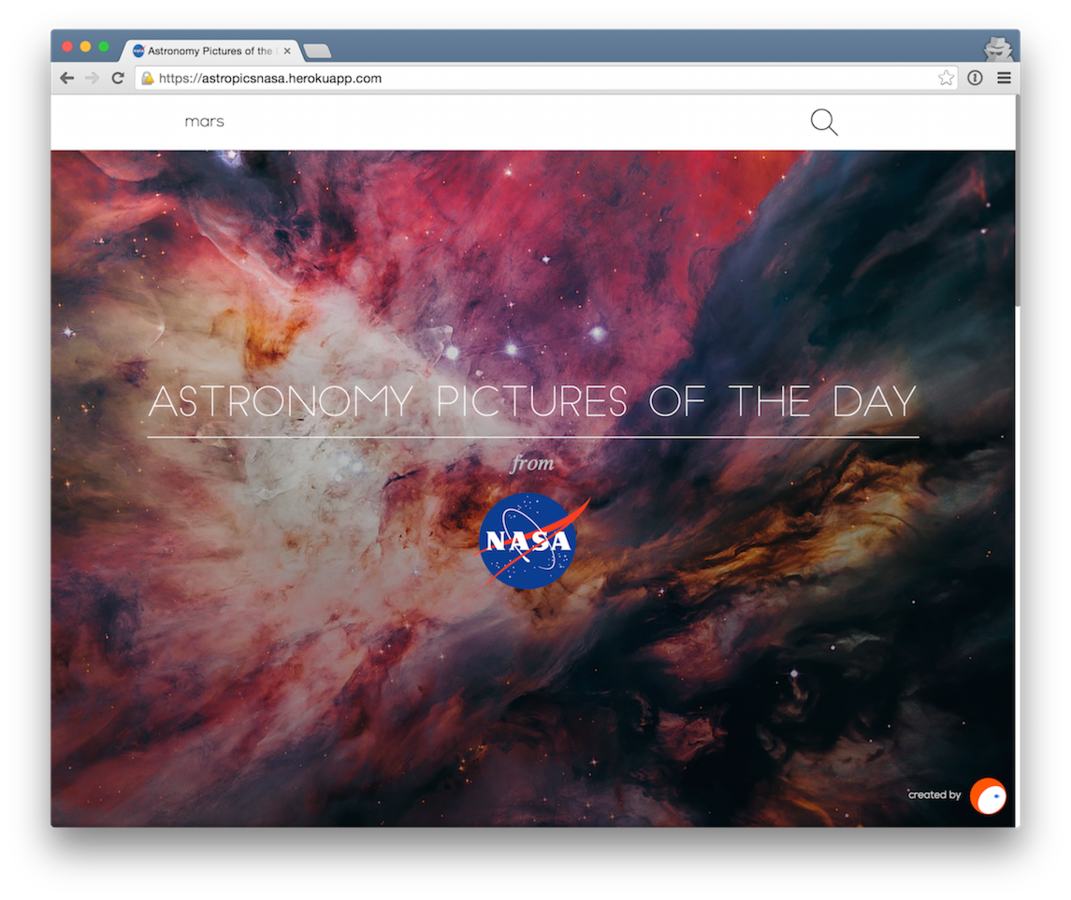The height and width of the screenshot is (900, 1071).
Task: Click the yellow minimize window button
Action: 85,46
